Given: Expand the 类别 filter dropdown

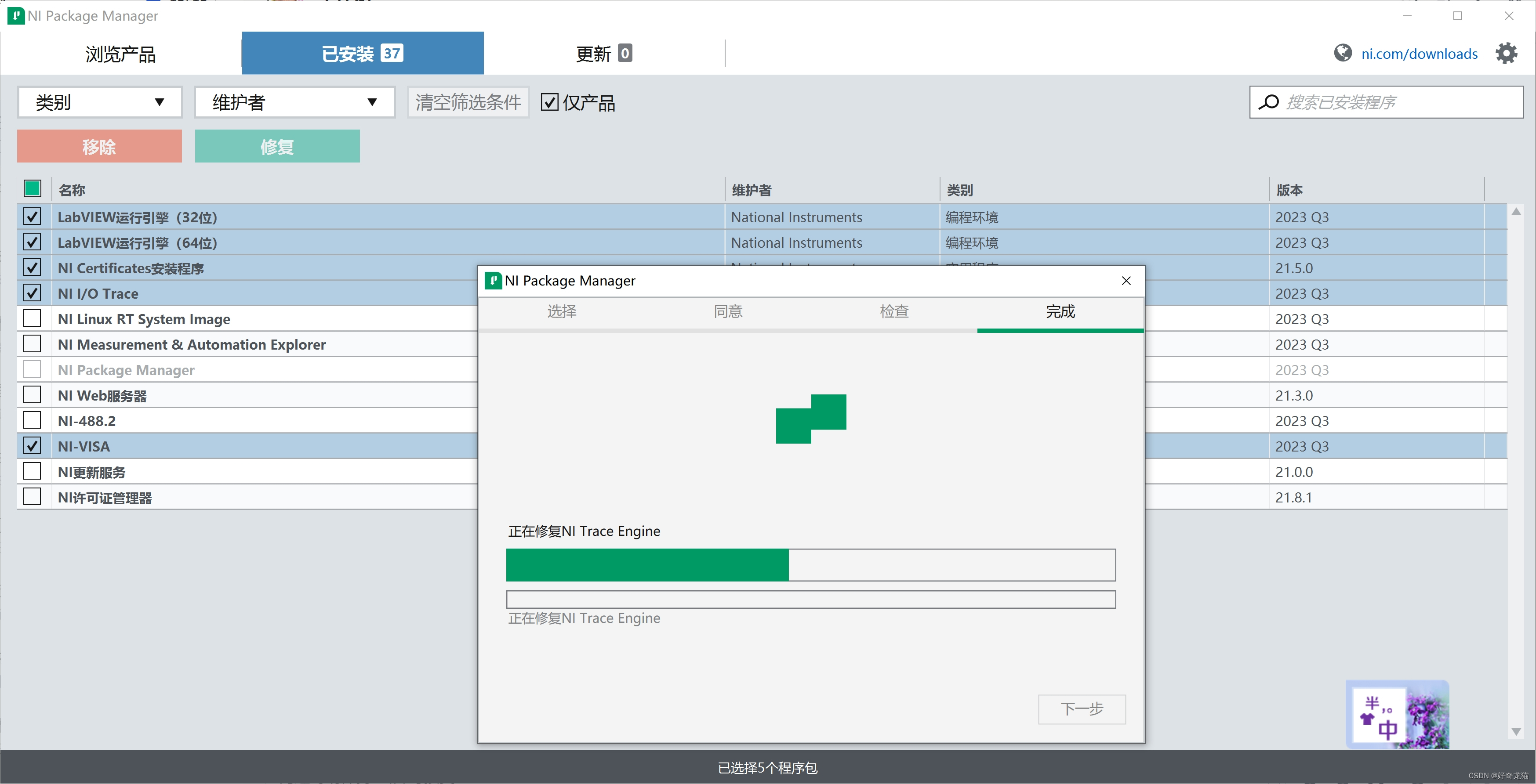Looking at the screenshot, I should pos(100,102).
